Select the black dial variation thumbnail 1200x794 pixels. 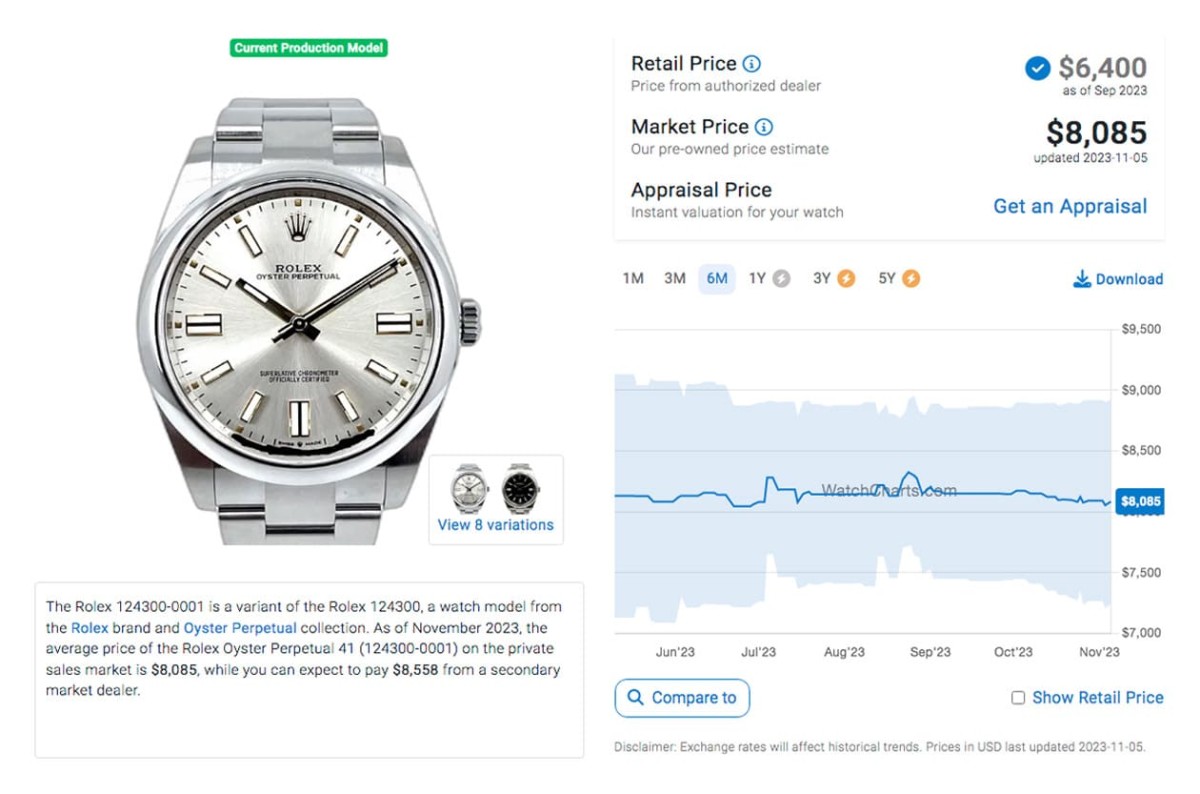pyautogui.click(x=520, y=488)
